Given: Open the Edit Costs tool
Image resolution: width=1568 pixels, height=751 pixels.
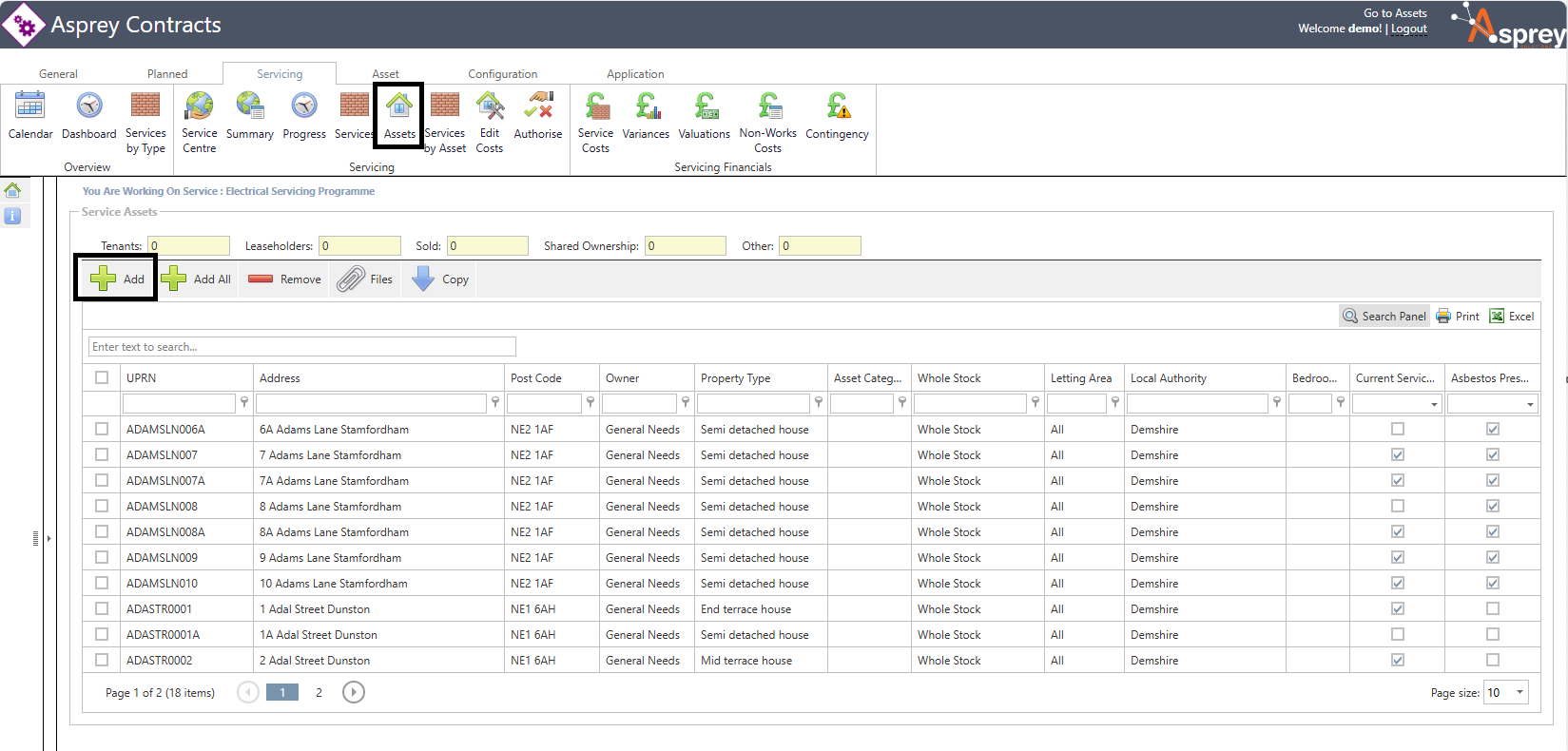Looking at the screenshot, I should tap(490, 106).
